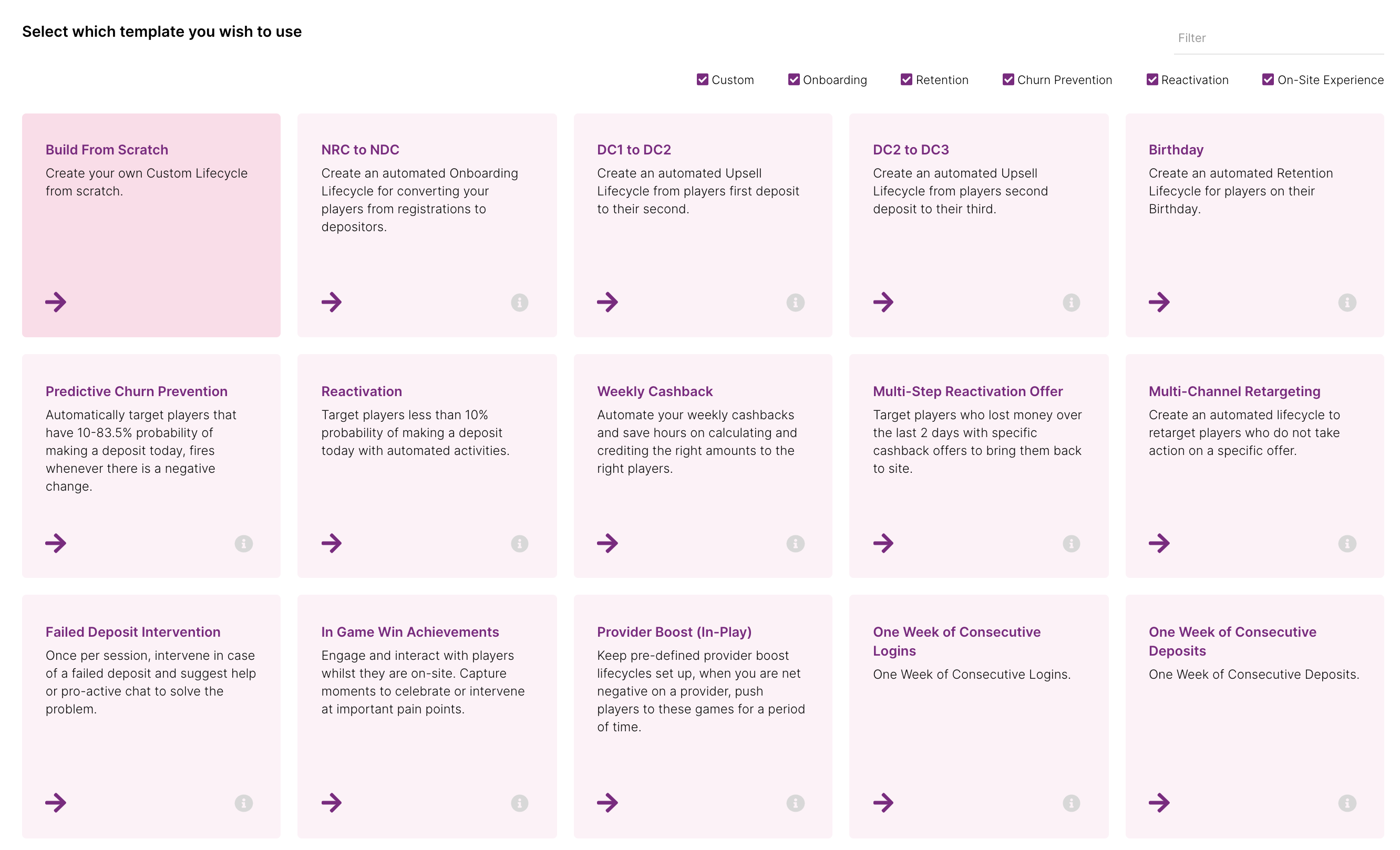
Task: Click the arrow on Build From Scratch card
Action: pos(56,302)
